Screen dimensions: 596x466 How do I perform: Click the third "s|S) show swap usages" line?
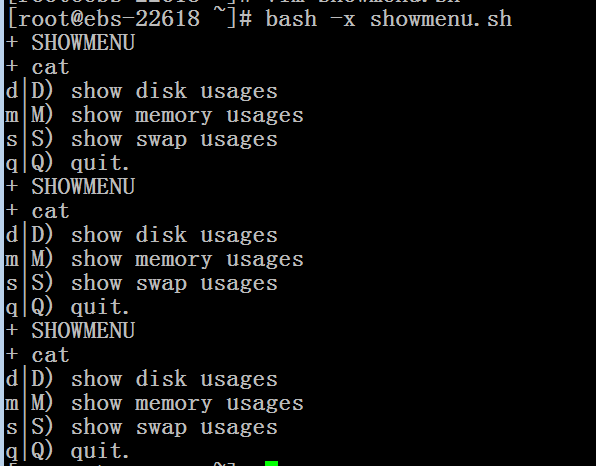(x=141, y=428)
